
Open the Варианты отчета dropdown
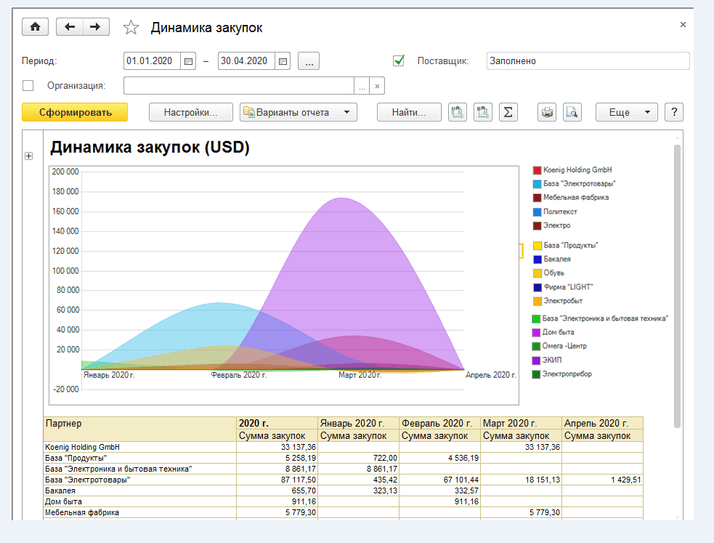click(298, 112)
